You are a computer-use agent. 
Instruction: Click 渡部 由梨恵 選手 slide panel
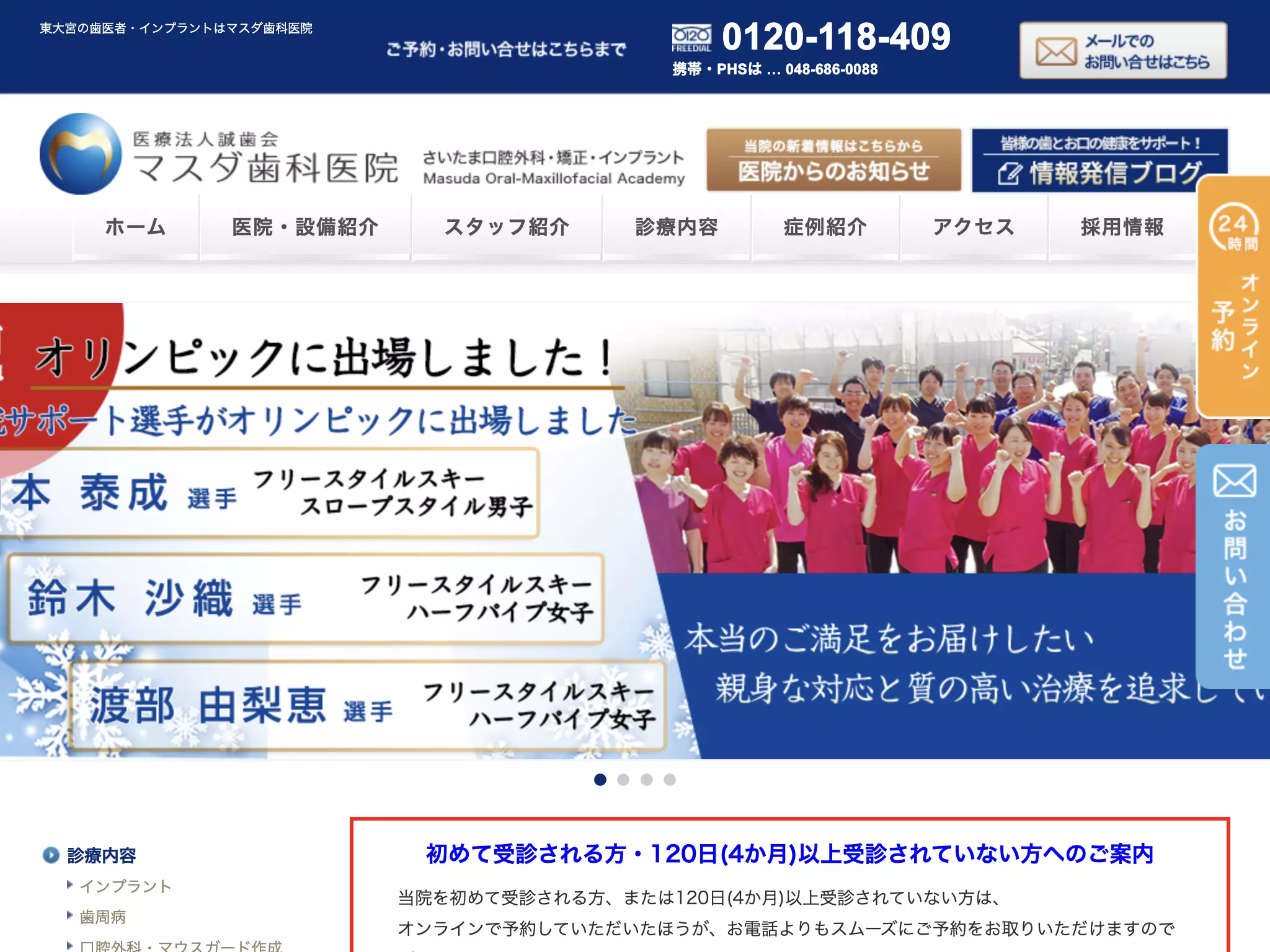(x=368, y=706)
